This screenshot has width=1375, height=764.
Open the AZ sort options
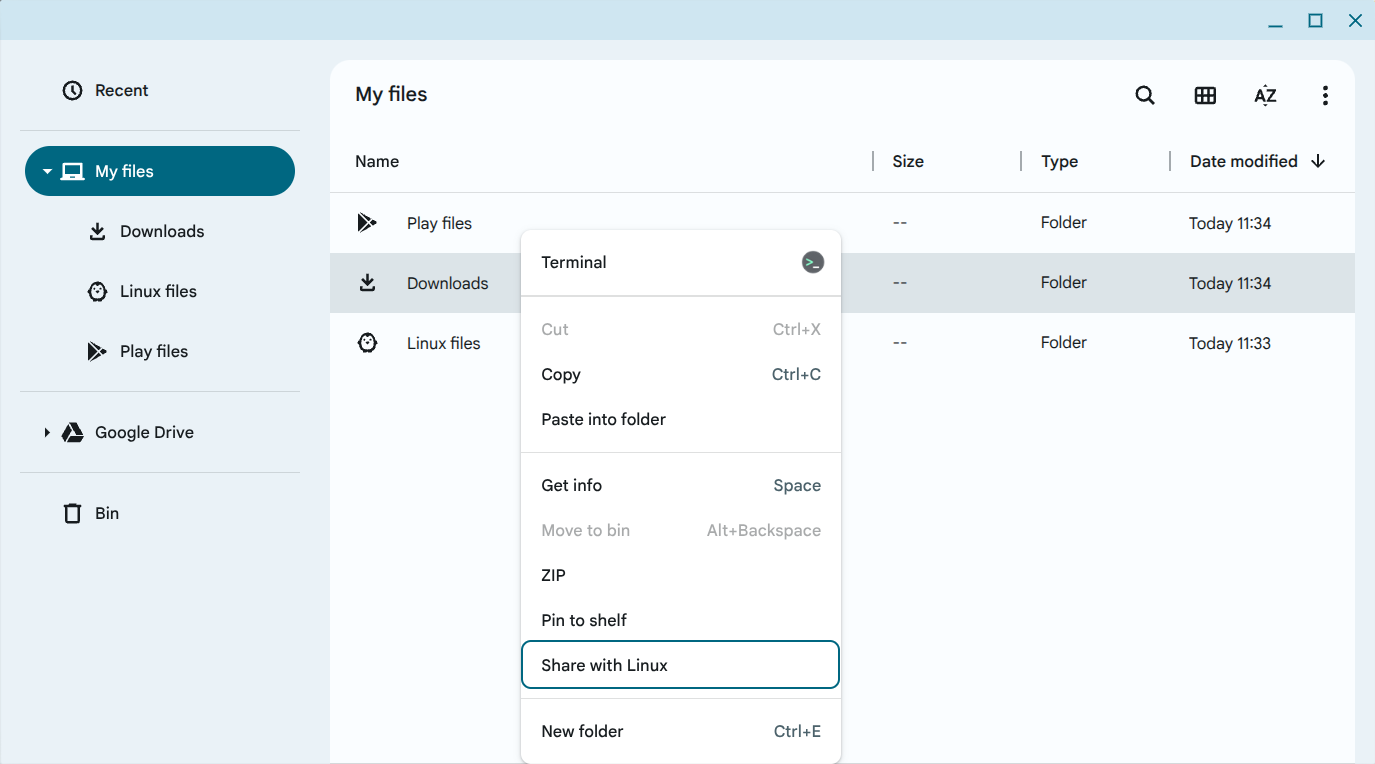1265,95
